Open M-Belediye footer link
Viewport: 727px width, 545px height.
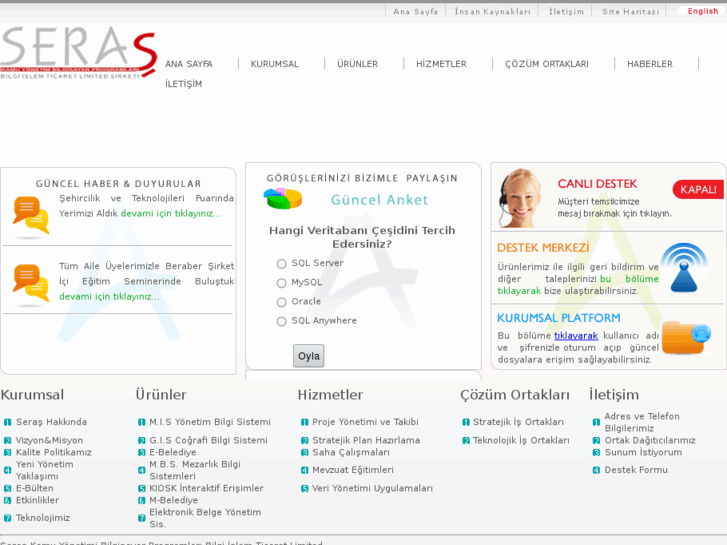[173, 500]
